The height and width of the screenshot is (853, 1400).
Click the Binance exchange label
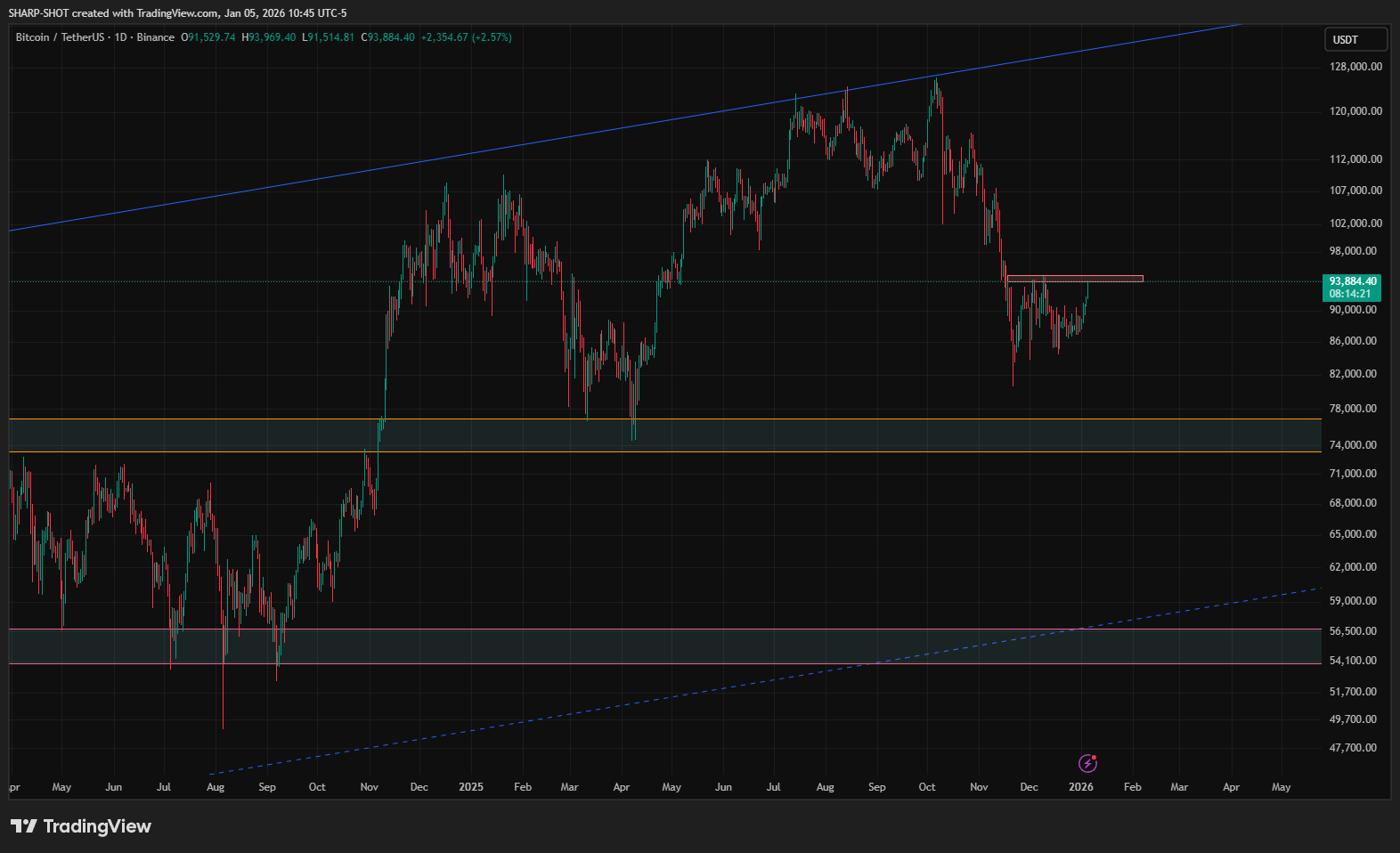156,37
